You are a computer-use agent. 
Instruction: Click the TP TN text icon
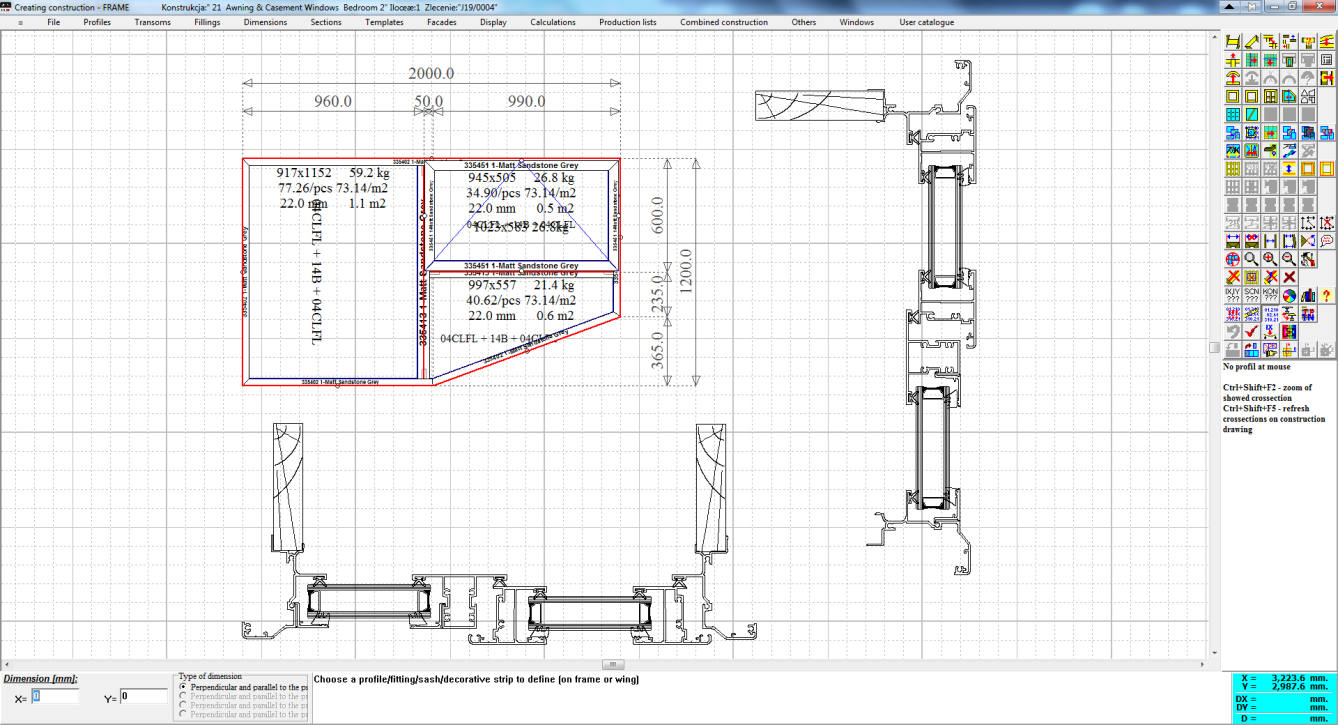coord(1308,313)
